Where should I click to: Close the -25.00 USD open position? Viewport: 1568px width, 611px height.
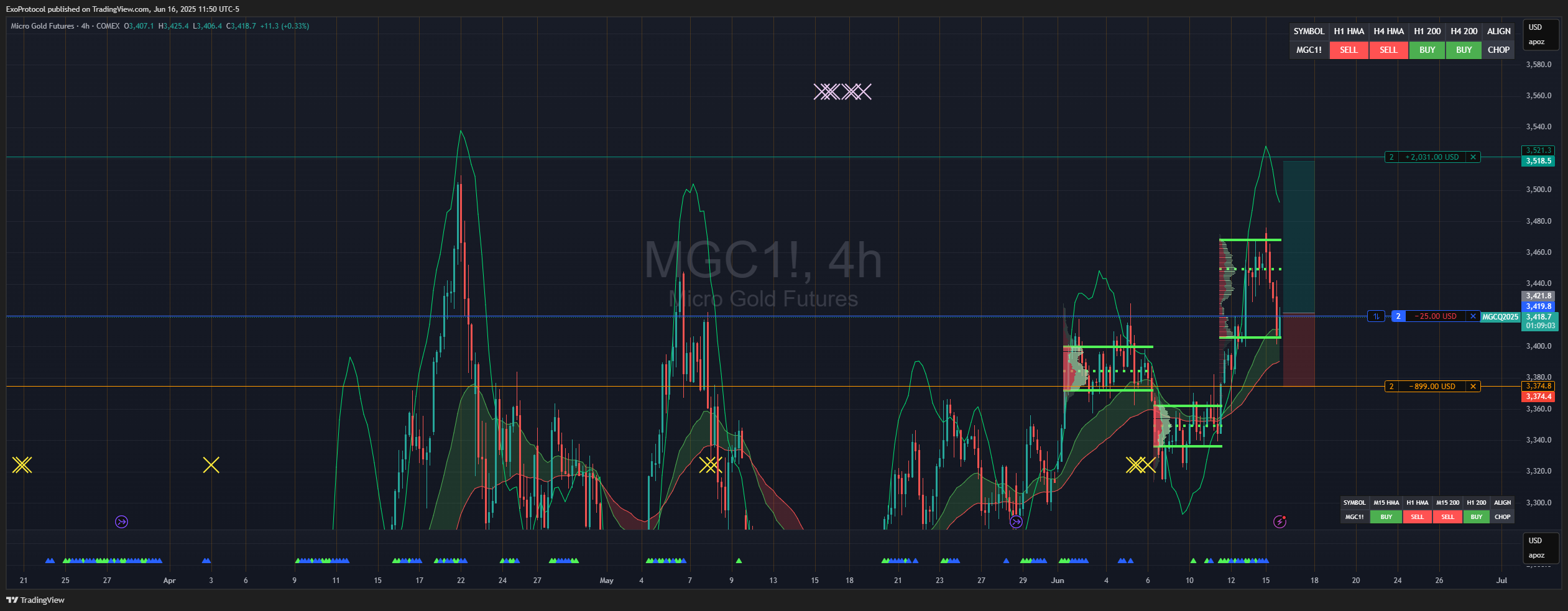(x=1473, y=316)
